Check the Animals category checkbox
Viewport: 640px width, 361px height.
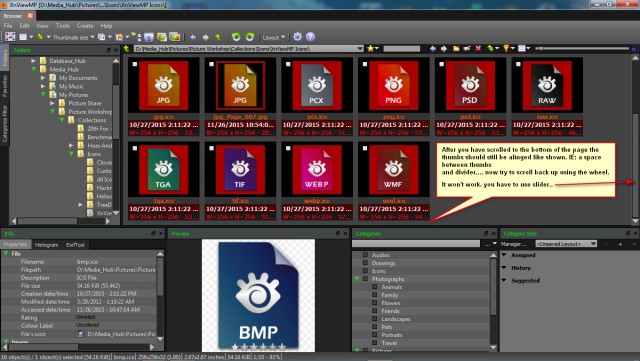[x=374, y=287]
